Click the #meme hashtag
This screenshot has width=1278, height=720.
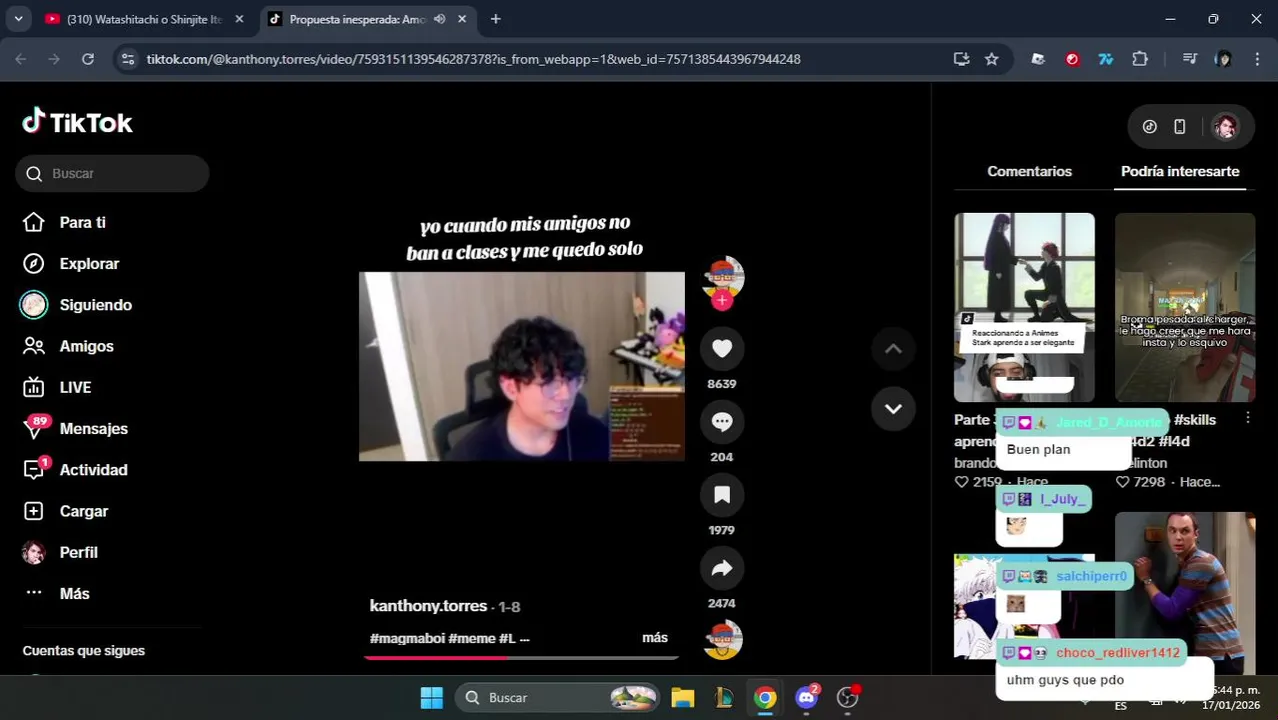[471, 638]
